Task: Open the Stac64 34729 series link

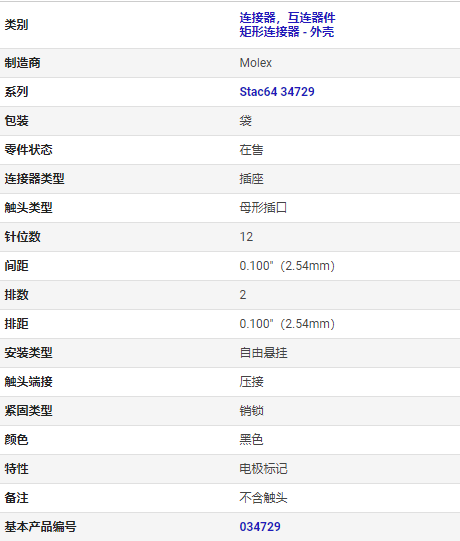Action: (x=277, y=92)
